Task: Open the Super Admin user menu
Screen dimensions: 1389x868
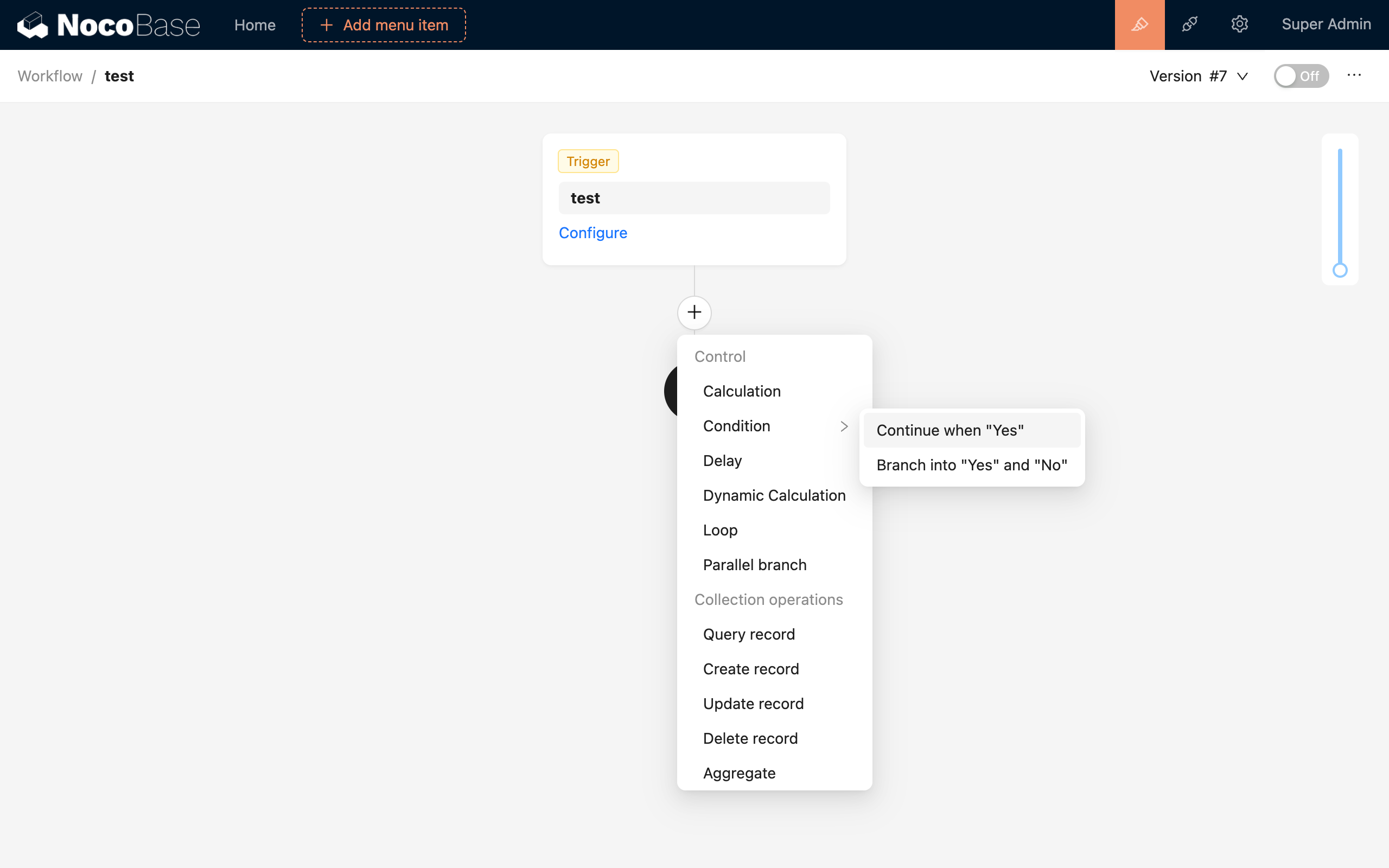Action: click(1326, 25)
